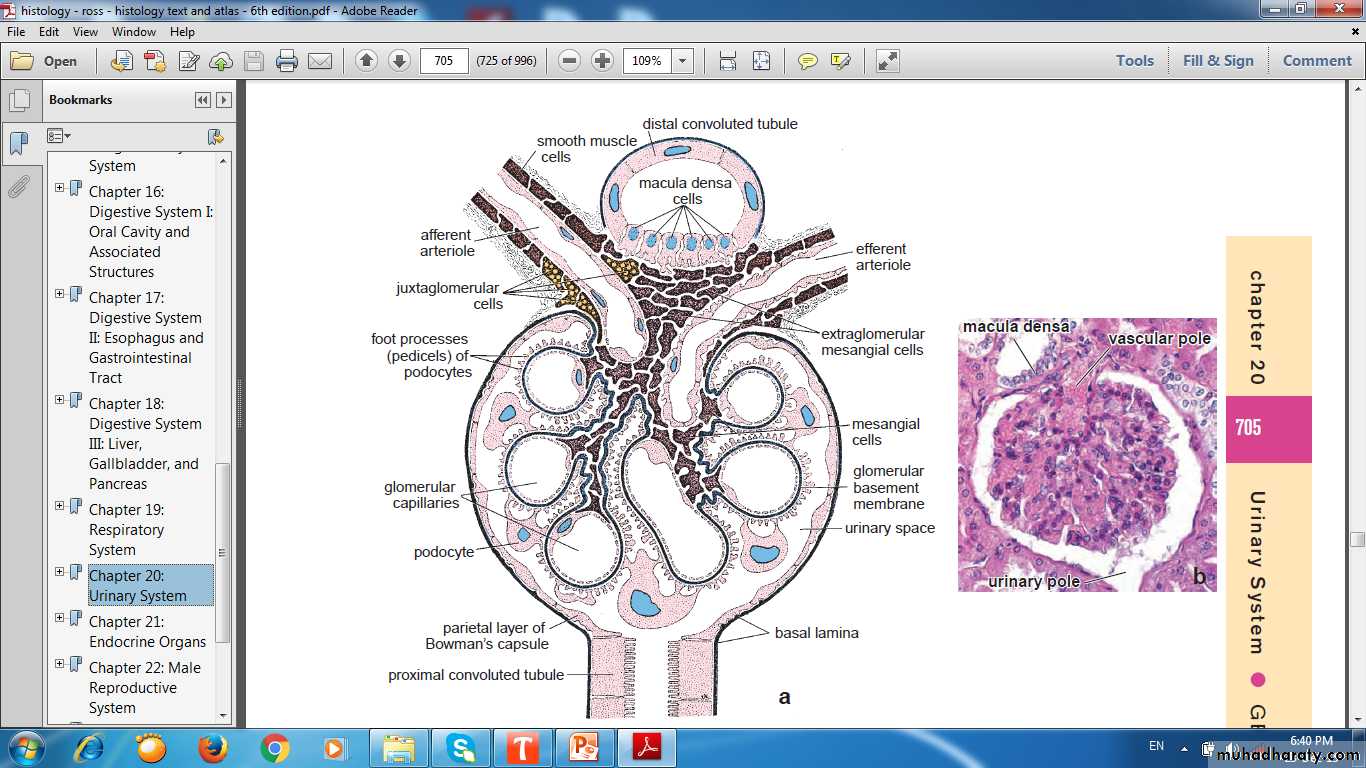Go to previous page with up arrow
The image size is (1366, 768).
pyautogui.click(x=366, y=61)
